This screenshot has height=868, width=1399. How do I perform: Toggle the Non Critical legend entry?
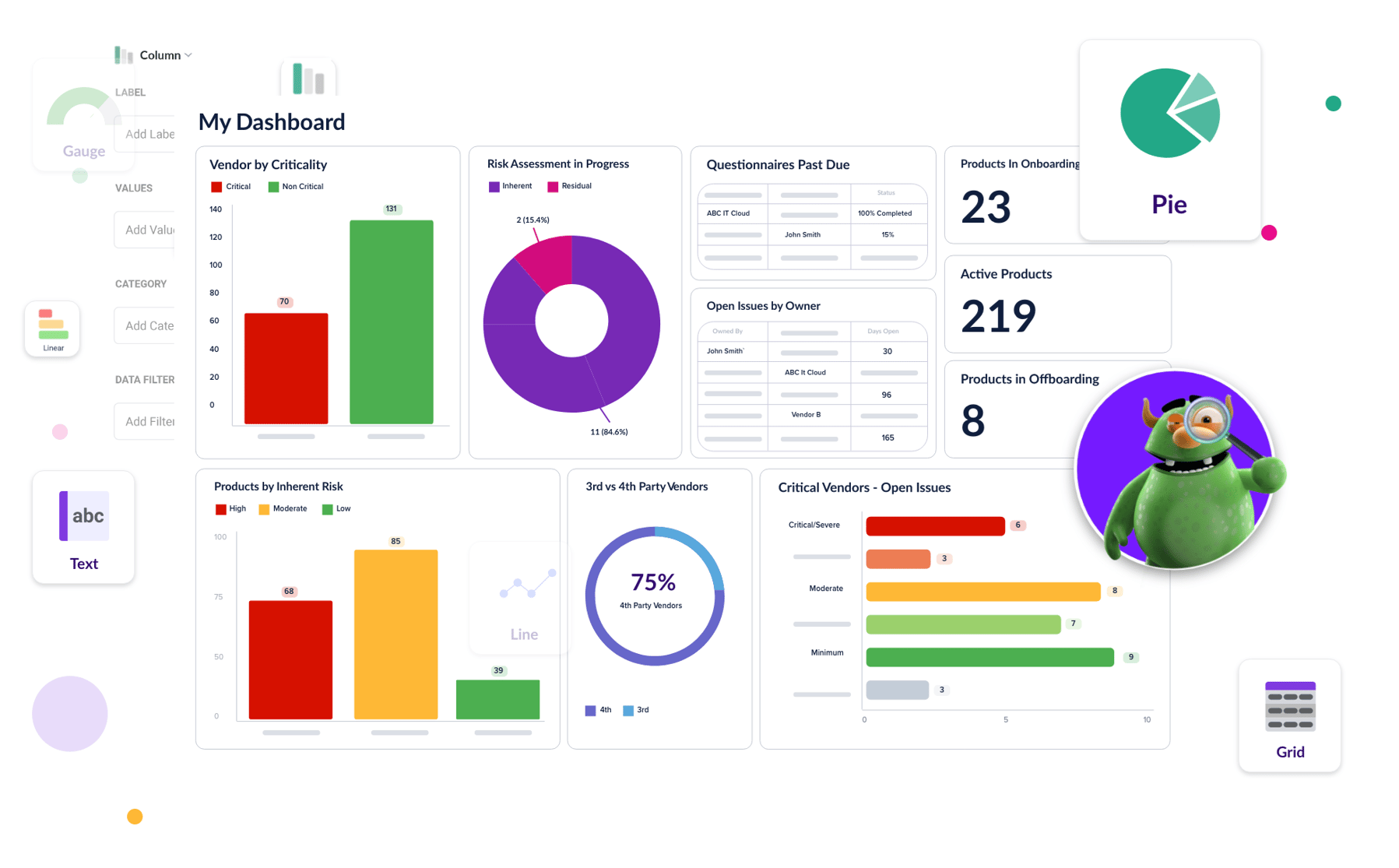pos(296,186)
